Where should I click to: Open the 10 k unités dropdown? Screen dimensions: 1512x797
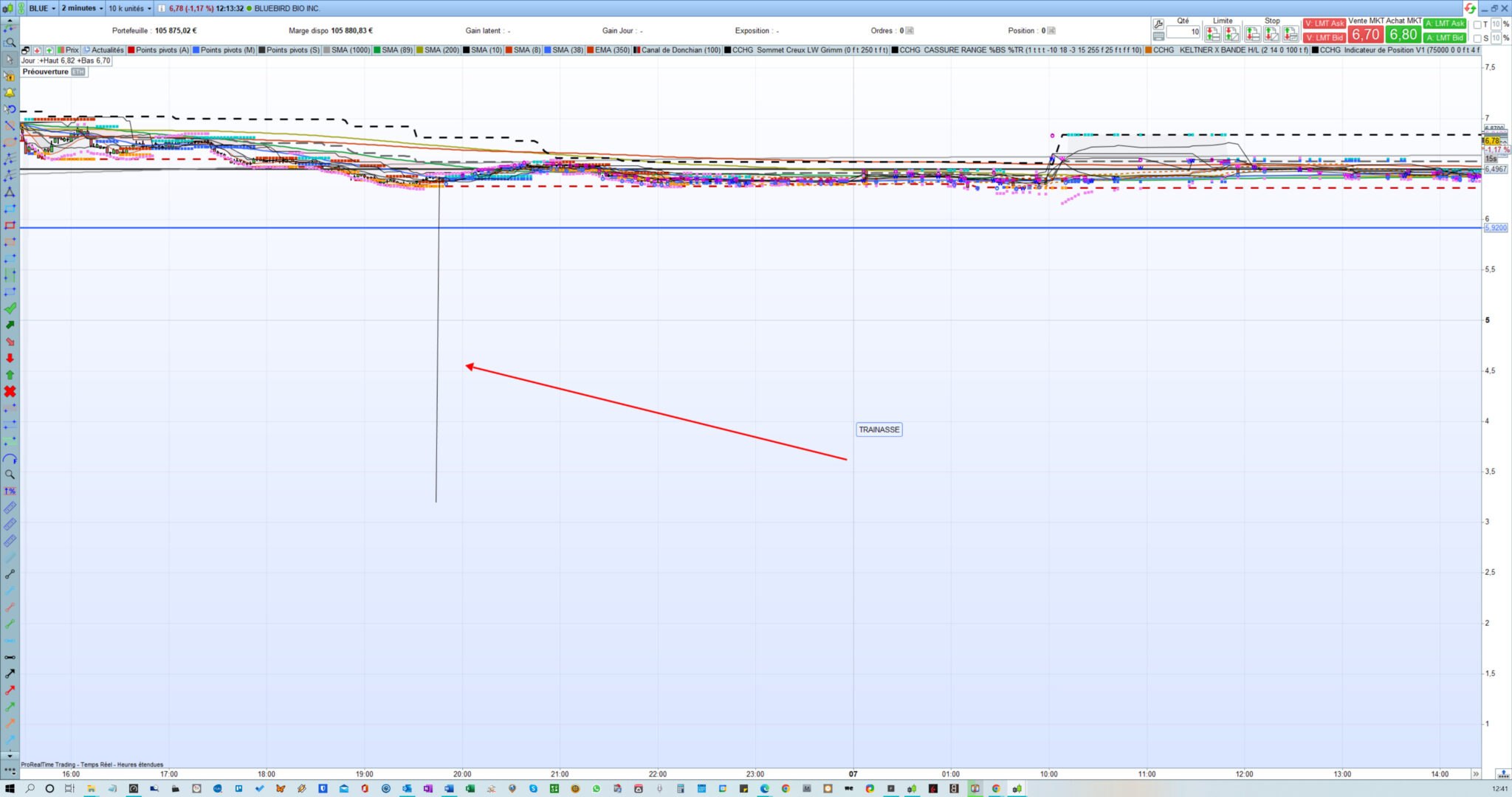[x=129, y=8]
